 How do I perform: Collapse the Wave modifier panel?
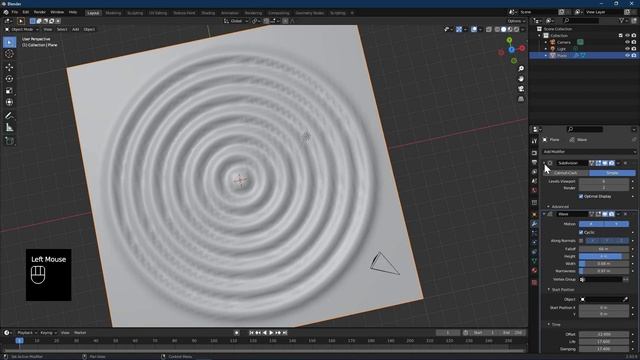tap(544, 214)
